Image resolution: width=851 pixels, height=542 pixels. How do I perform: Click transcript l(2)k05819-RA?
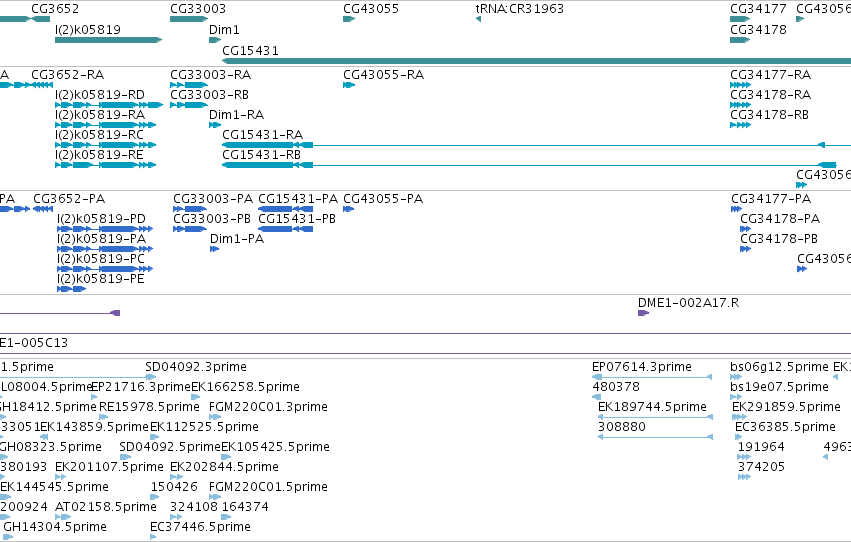point(105,125)
